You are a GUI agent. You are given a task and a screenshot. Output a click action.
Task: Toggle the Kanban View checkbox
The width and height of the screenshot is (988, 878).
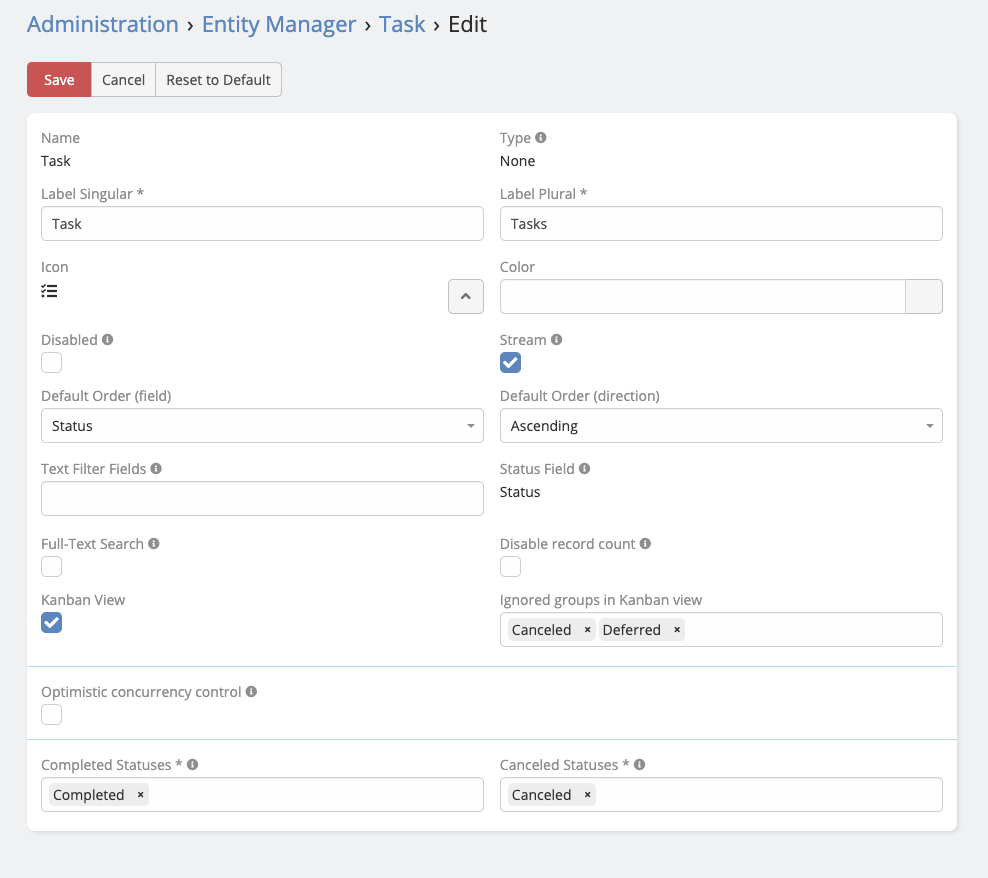[52, 623]
